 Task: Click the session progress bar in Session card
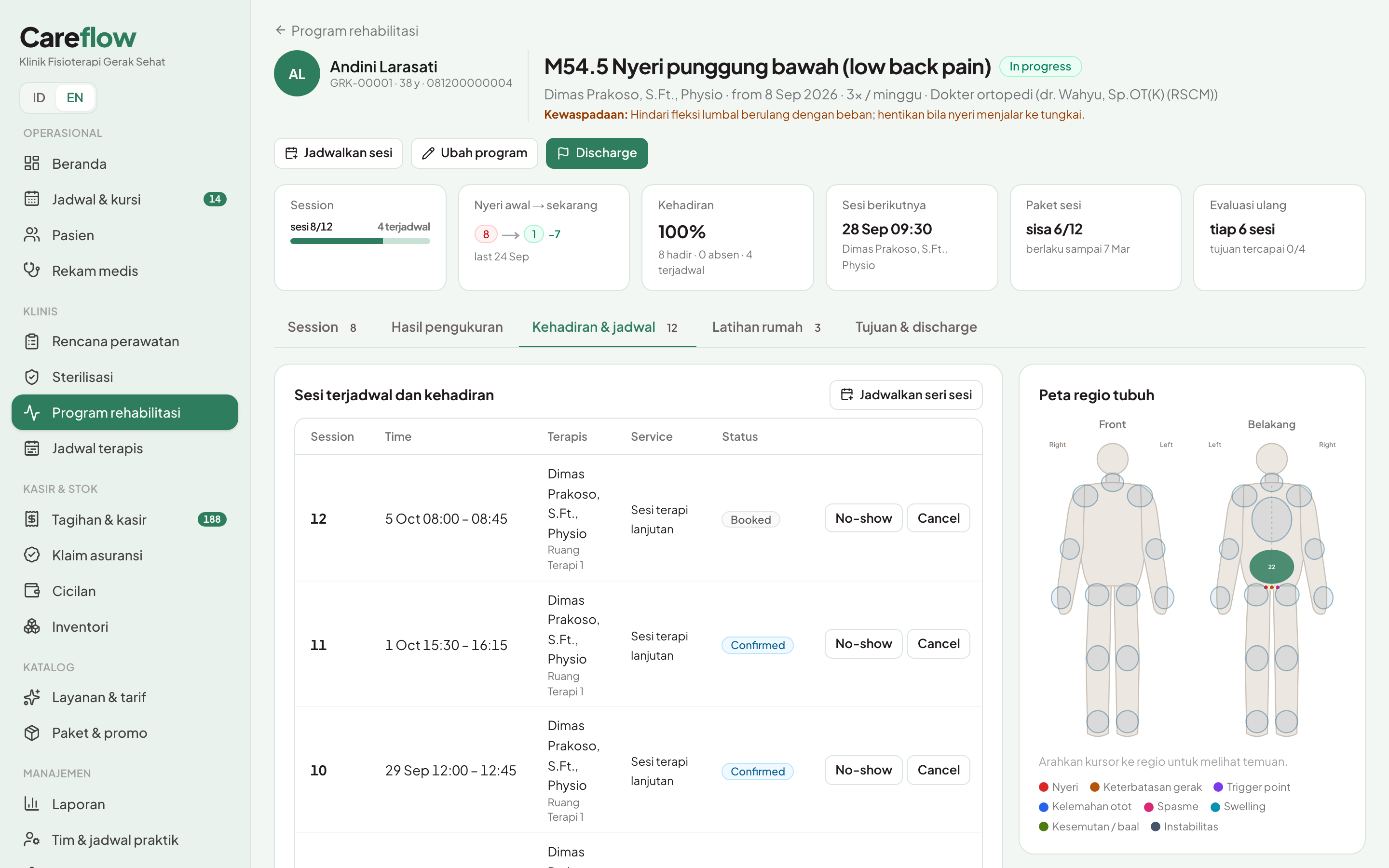pyautogui.click(x=360, y=242)
